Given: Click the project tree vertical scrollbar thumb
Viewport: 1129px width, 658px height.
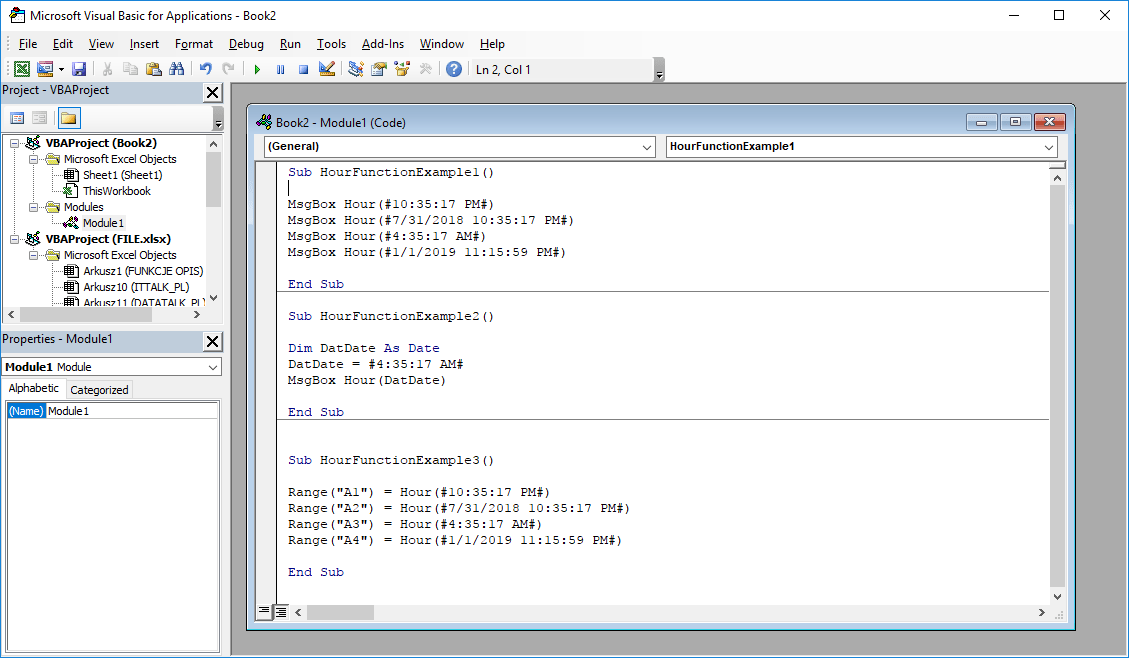Looking at the screenshot, I should 213,179.
